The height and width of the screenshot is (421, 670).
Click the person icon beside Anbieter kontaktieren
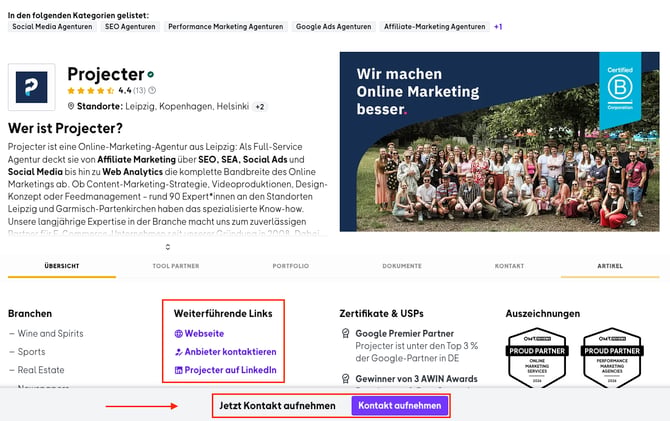[x=179, y=352]
